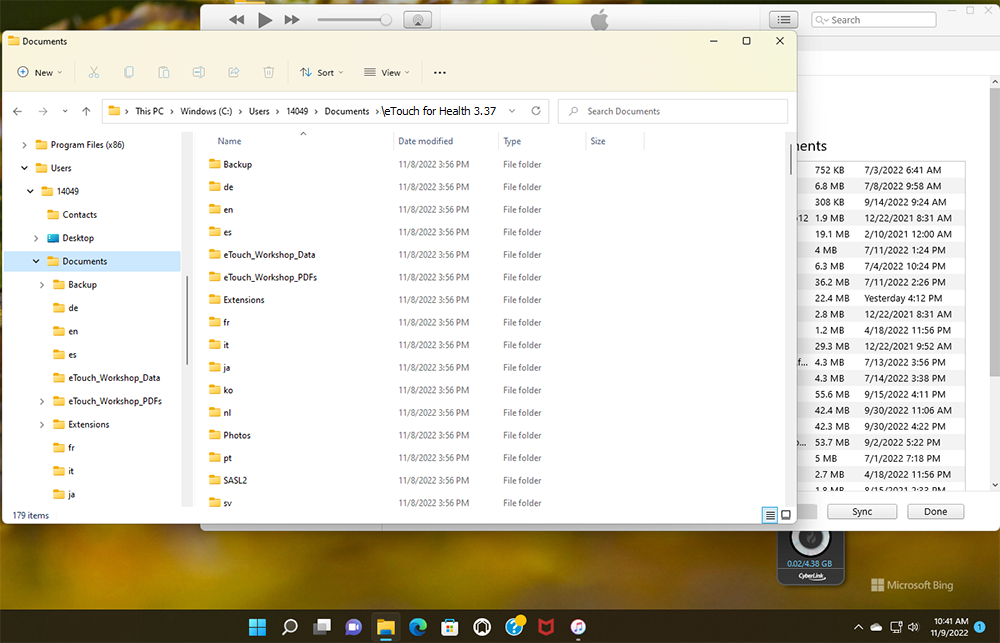1000x643 pixels.
Task: Expand the Desktop tree node
Action: pyautogui.click(x=36, y=238)
